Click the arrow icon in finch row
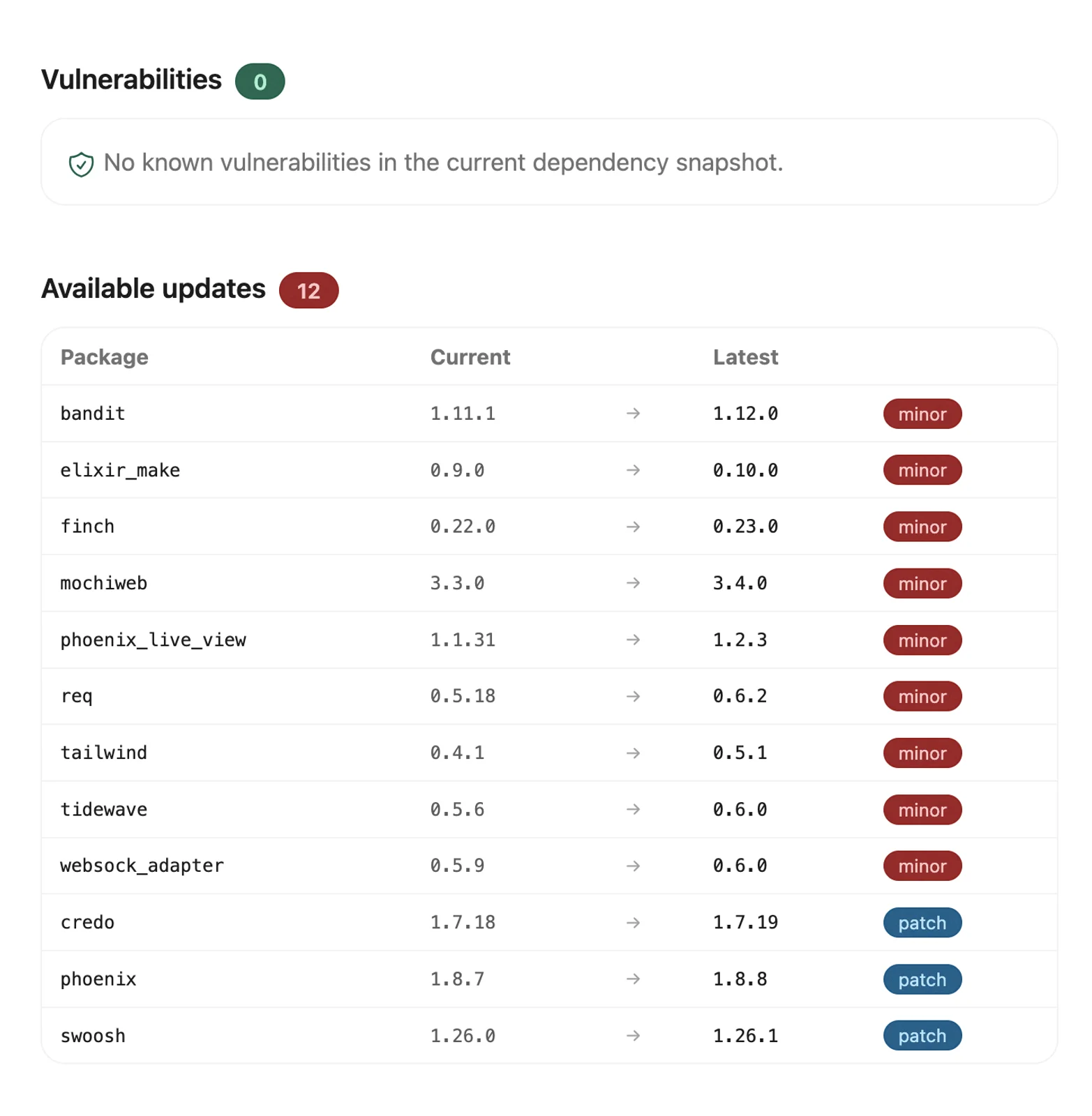The height and width of the screenshot is (1116, 1092). pos(633,527)
